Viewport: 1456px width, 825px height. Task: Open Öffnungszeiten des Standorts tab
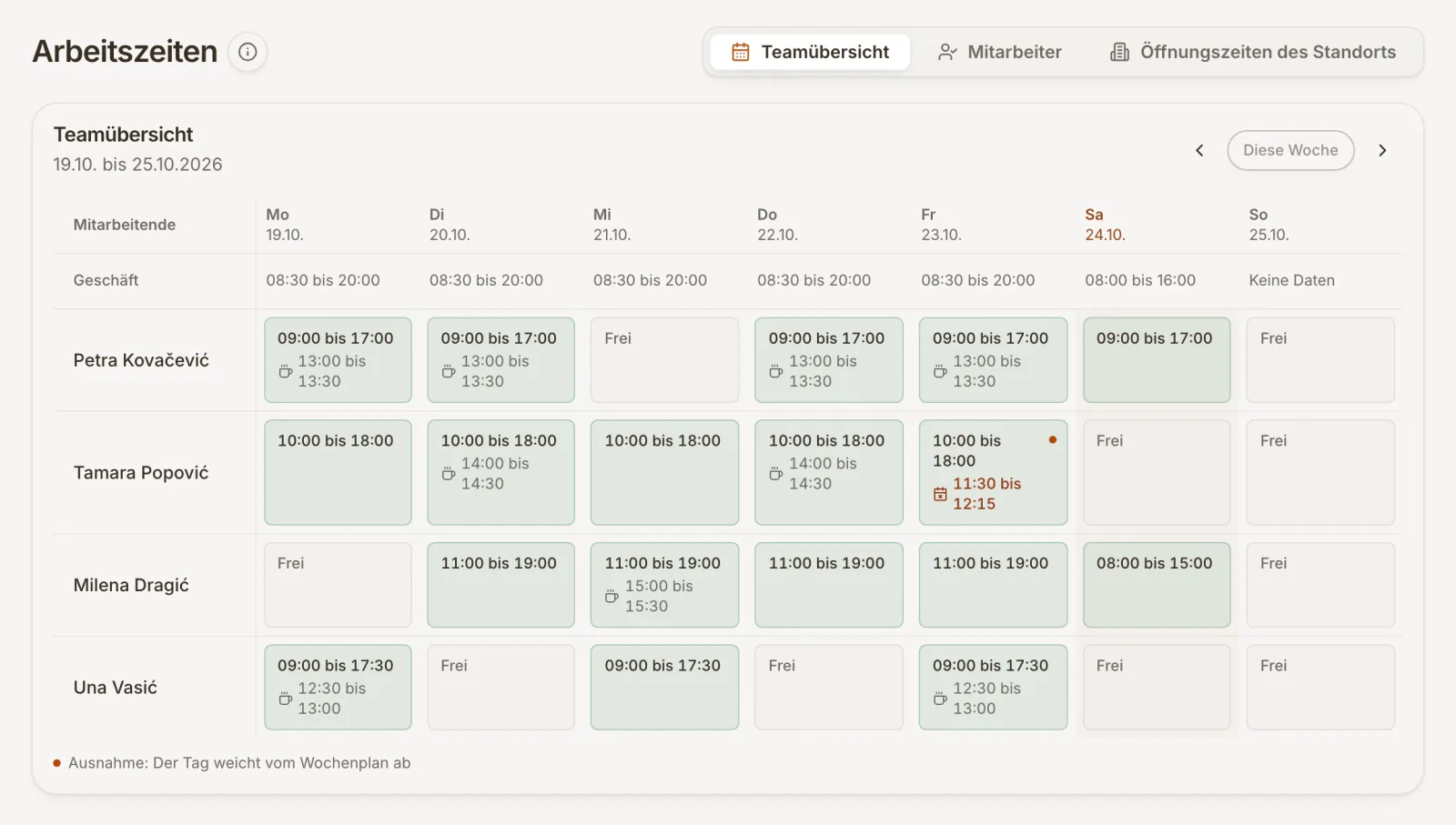click(x=1252, y=52)
